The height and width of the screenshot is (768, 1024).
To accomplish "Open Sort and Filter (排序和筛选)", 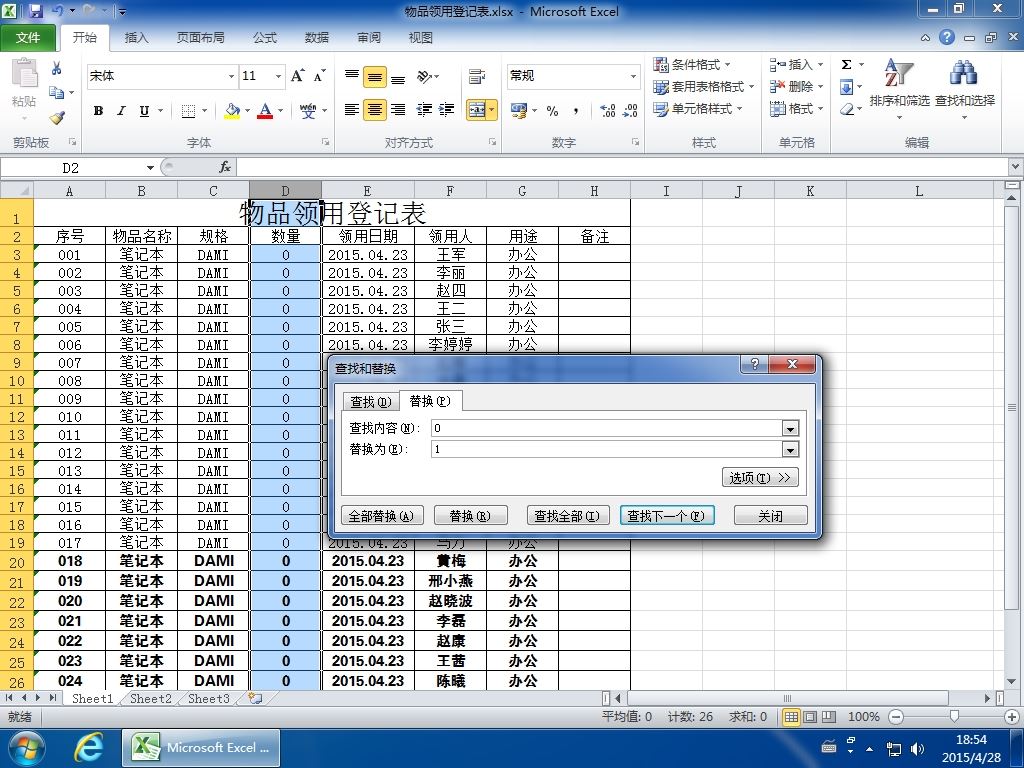I will [x=899, y=88].
